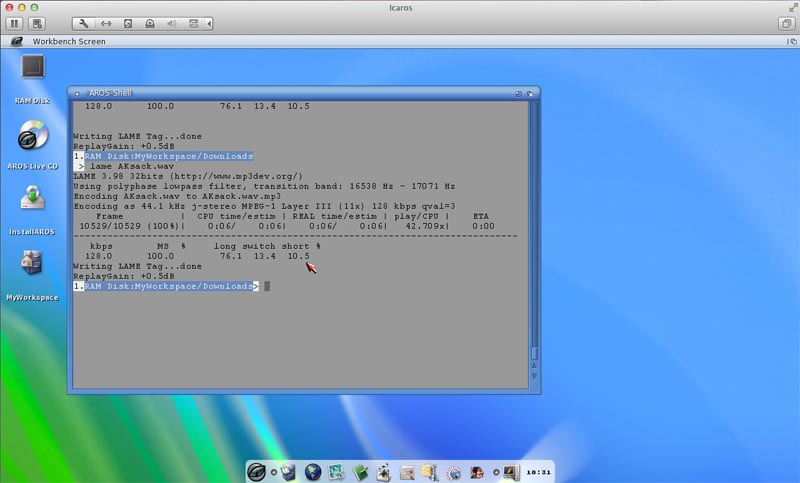Viewport: 800px width, 483px height.
Task: Open the magnifier search icon in dock
Action: pos(453,472)
